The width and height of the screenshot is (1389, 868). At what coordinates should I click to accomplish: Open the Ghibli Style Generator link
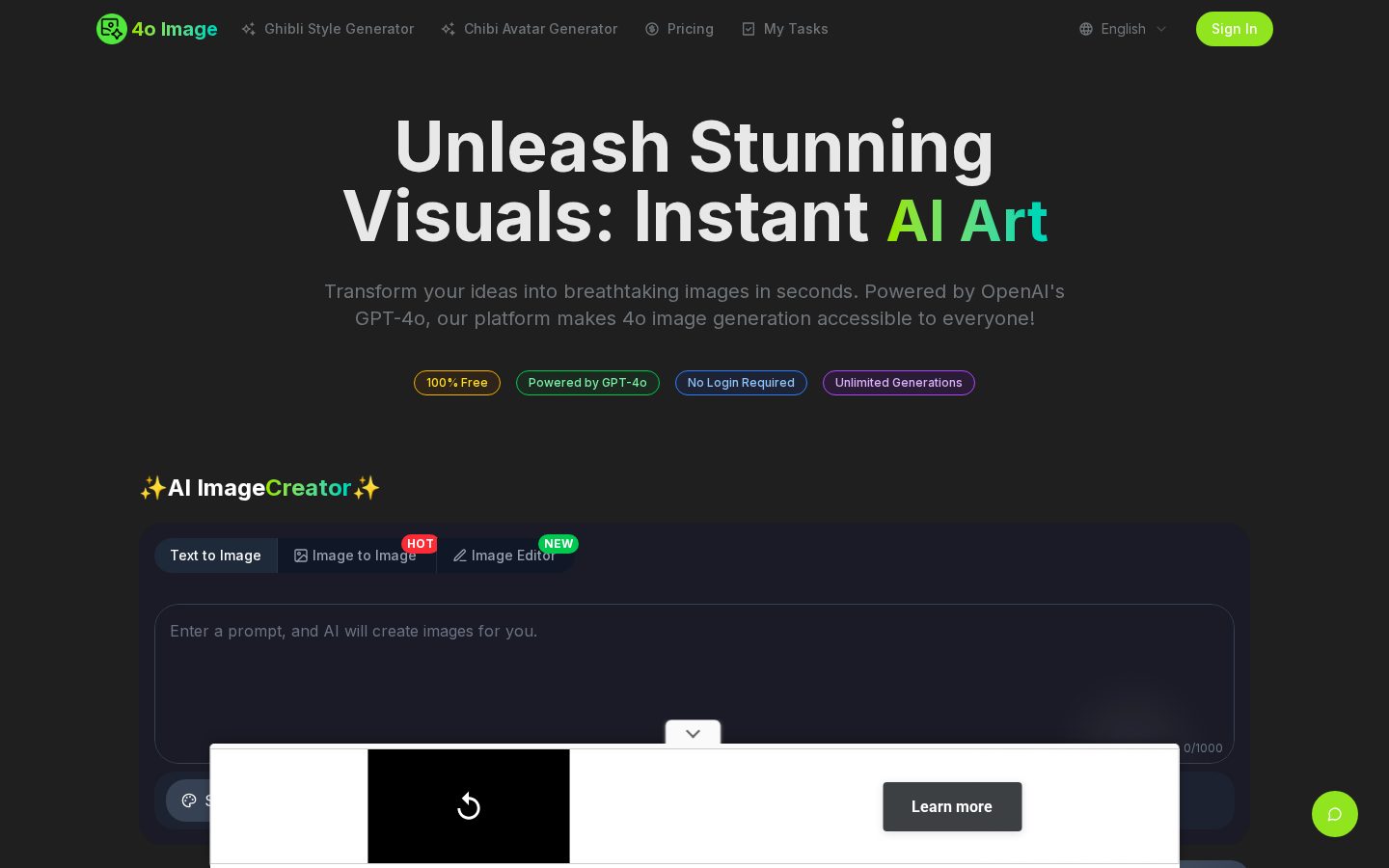tap(328, 29)
